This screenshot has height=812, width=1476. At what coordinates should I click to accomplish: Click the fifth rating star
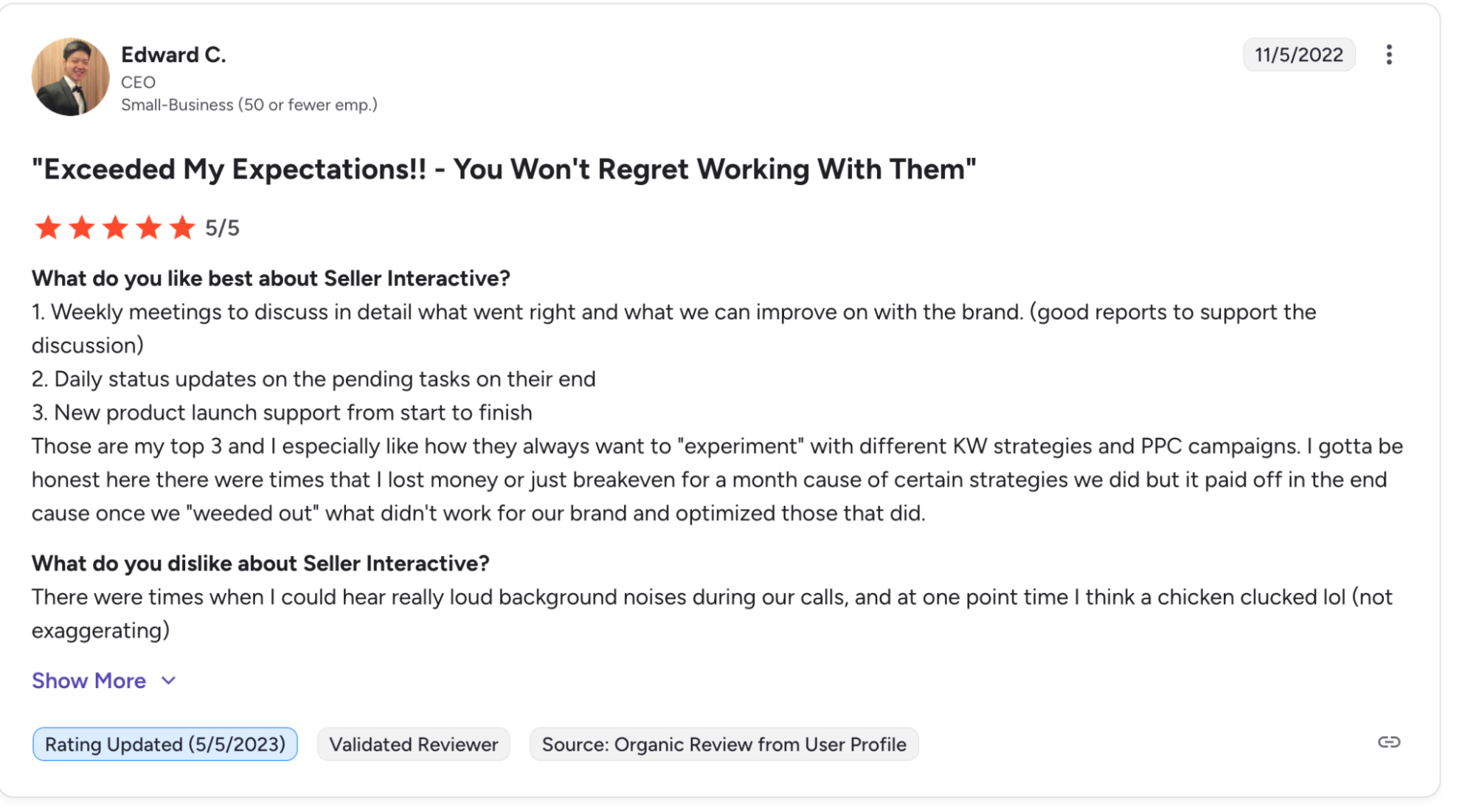click(x=182, y=228)
